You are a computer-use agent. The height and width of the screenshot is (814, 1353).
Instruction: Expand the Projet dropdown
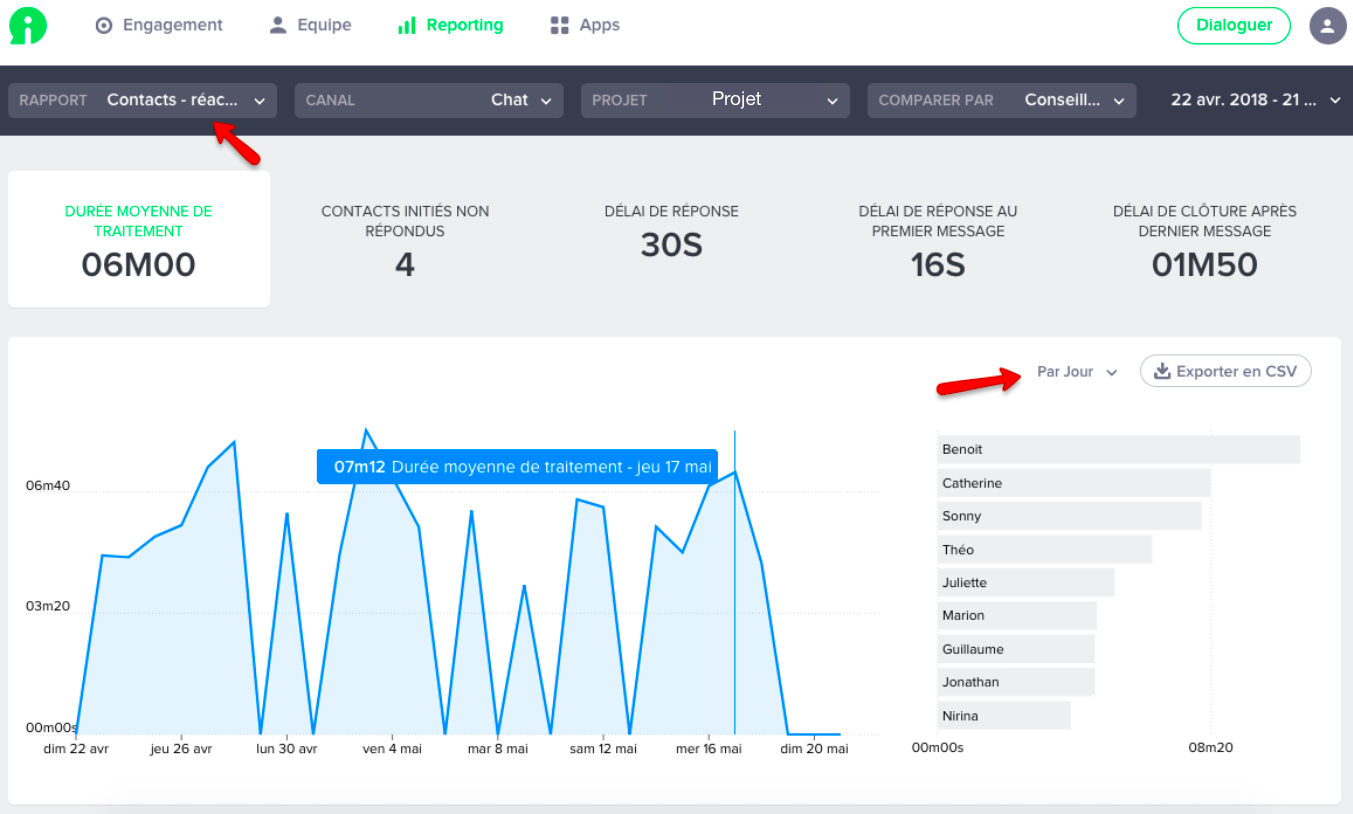(x=715, y=100)
